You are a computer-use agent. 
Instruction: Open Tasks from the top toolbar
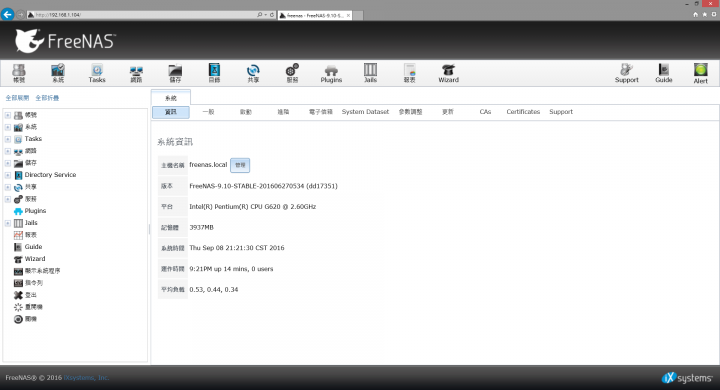97,73
